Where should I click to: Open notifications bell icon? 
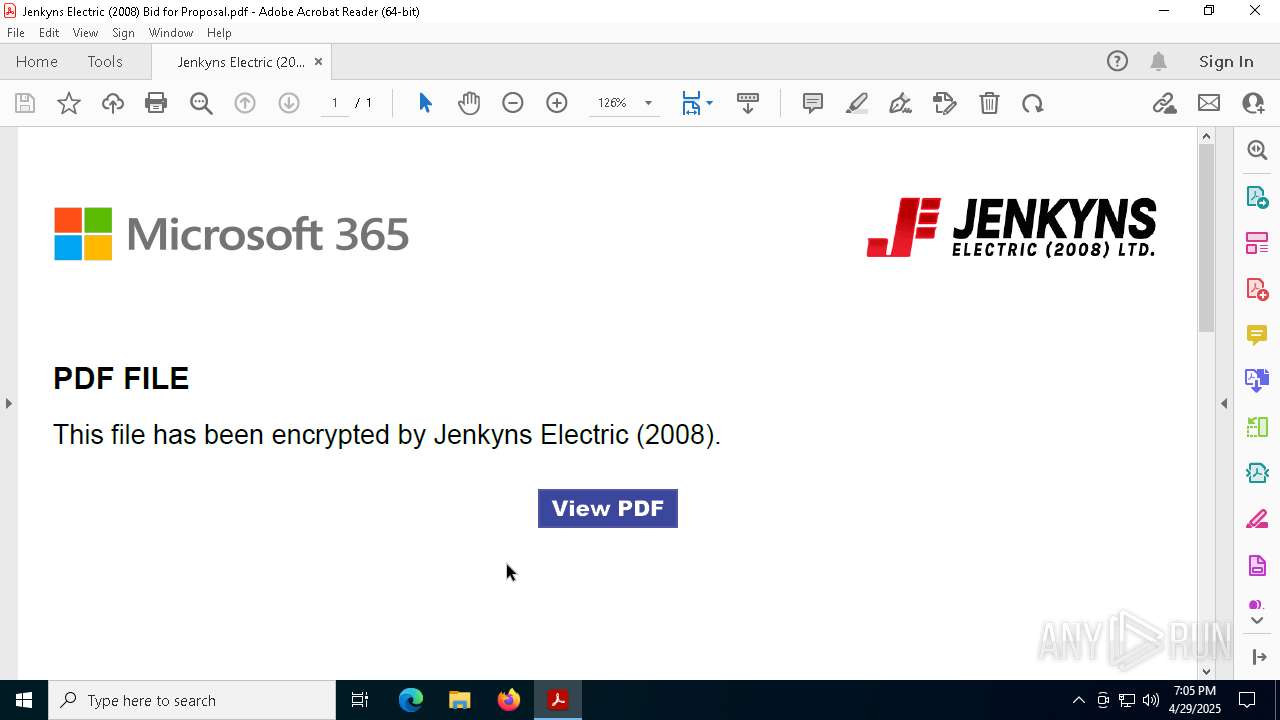pos(1159,61)
